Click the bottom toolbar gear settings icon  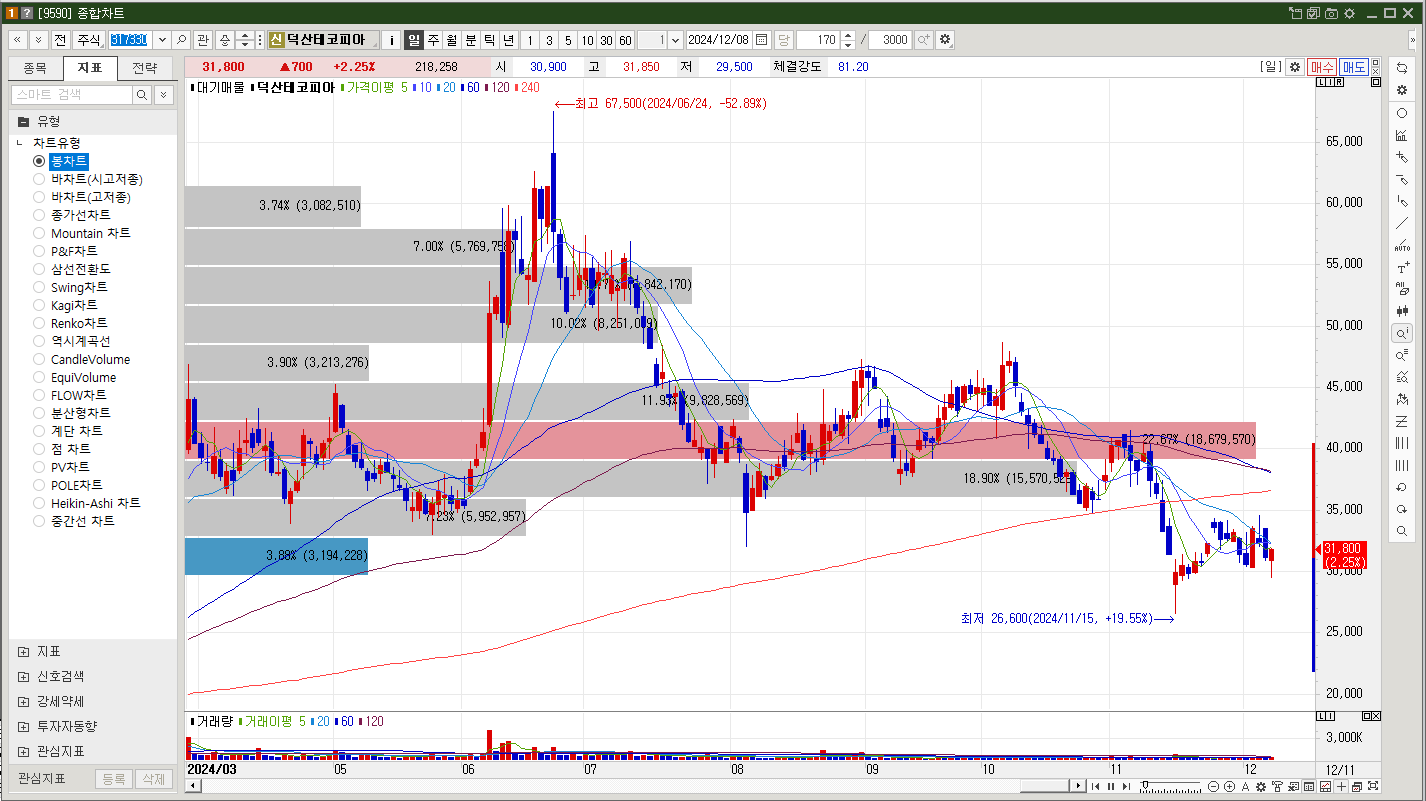(1261, 786)
